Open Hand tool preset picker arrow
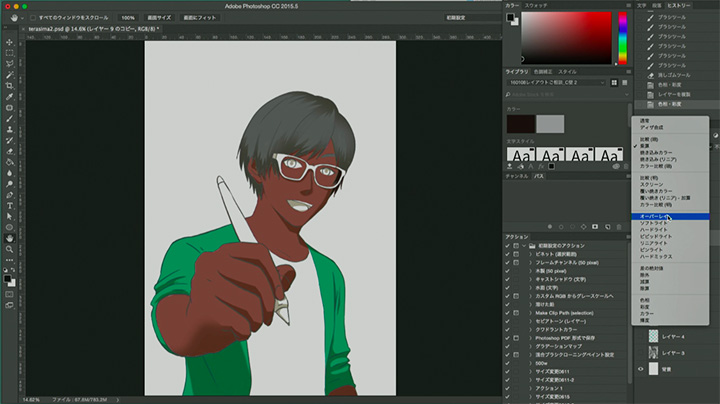This screenshot has width=720, height=404. tap(22, 18)
